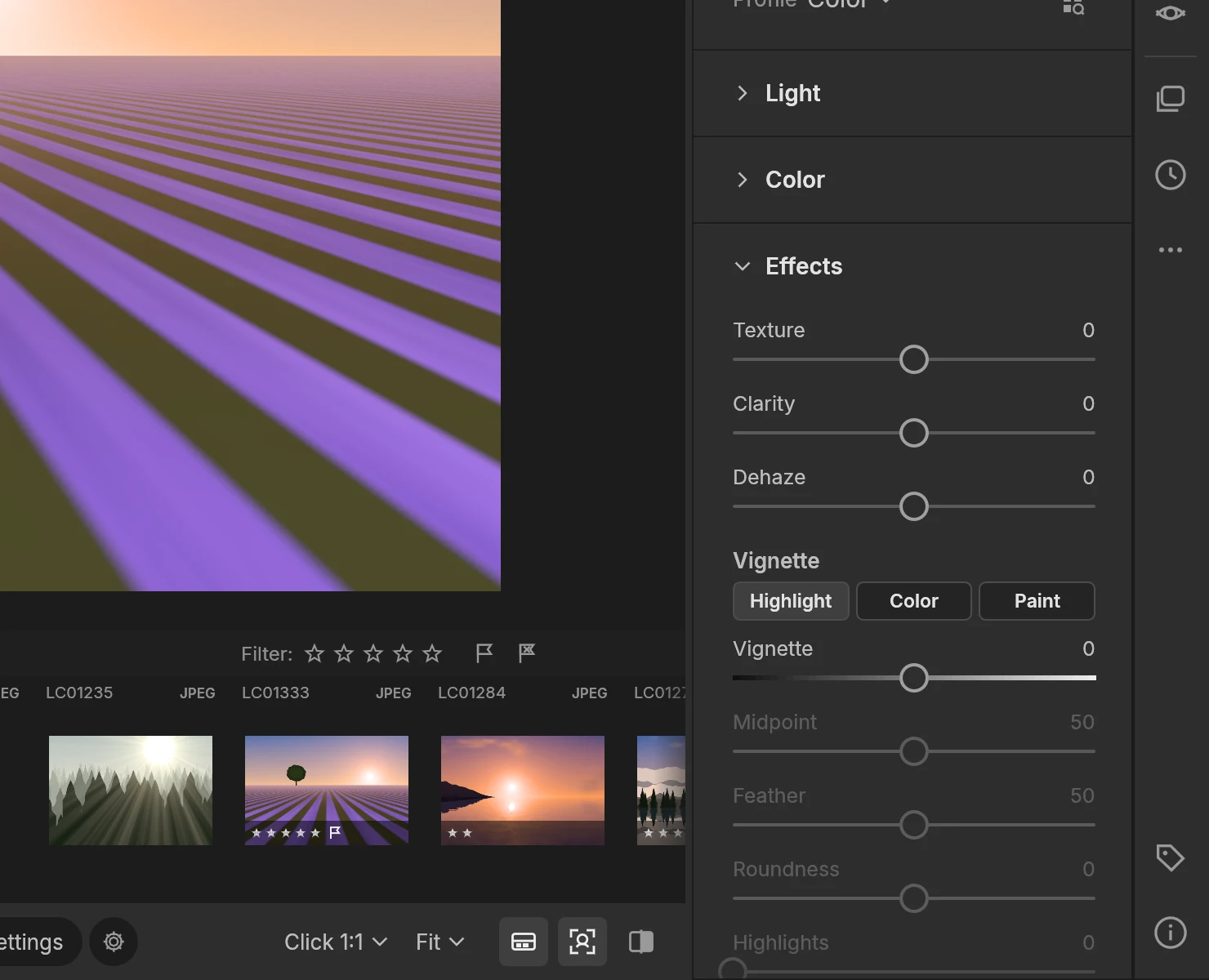Click the Midpoint slider handle

(x=914, y=751)
